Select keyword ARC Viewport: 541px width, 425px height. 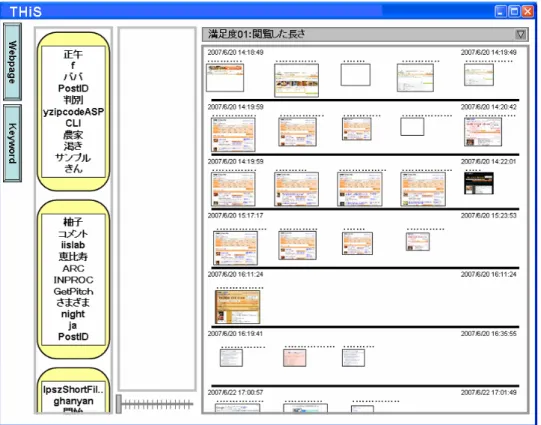(73, 268)
